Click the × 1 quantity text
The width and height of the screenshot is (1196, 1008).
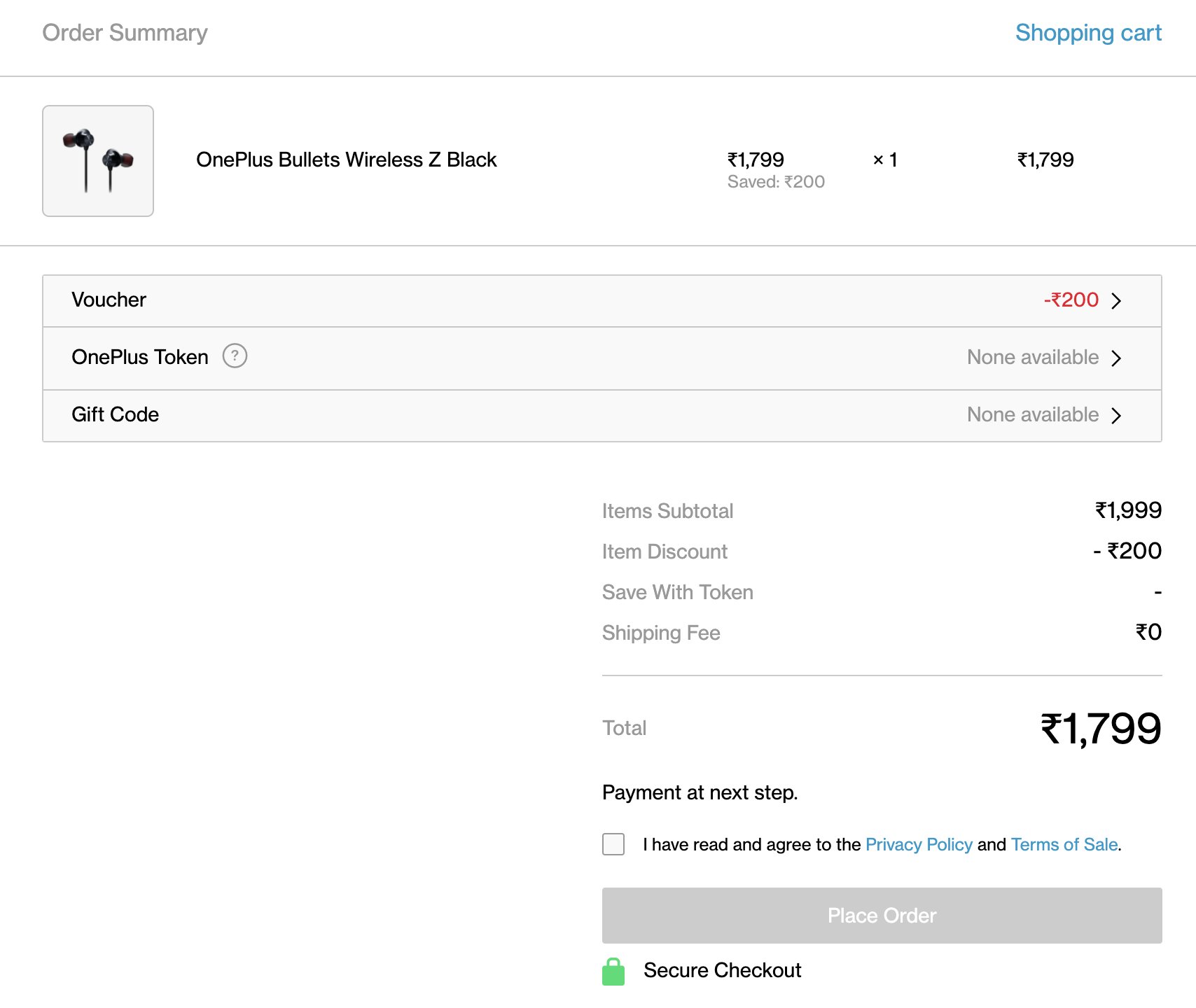885,160
